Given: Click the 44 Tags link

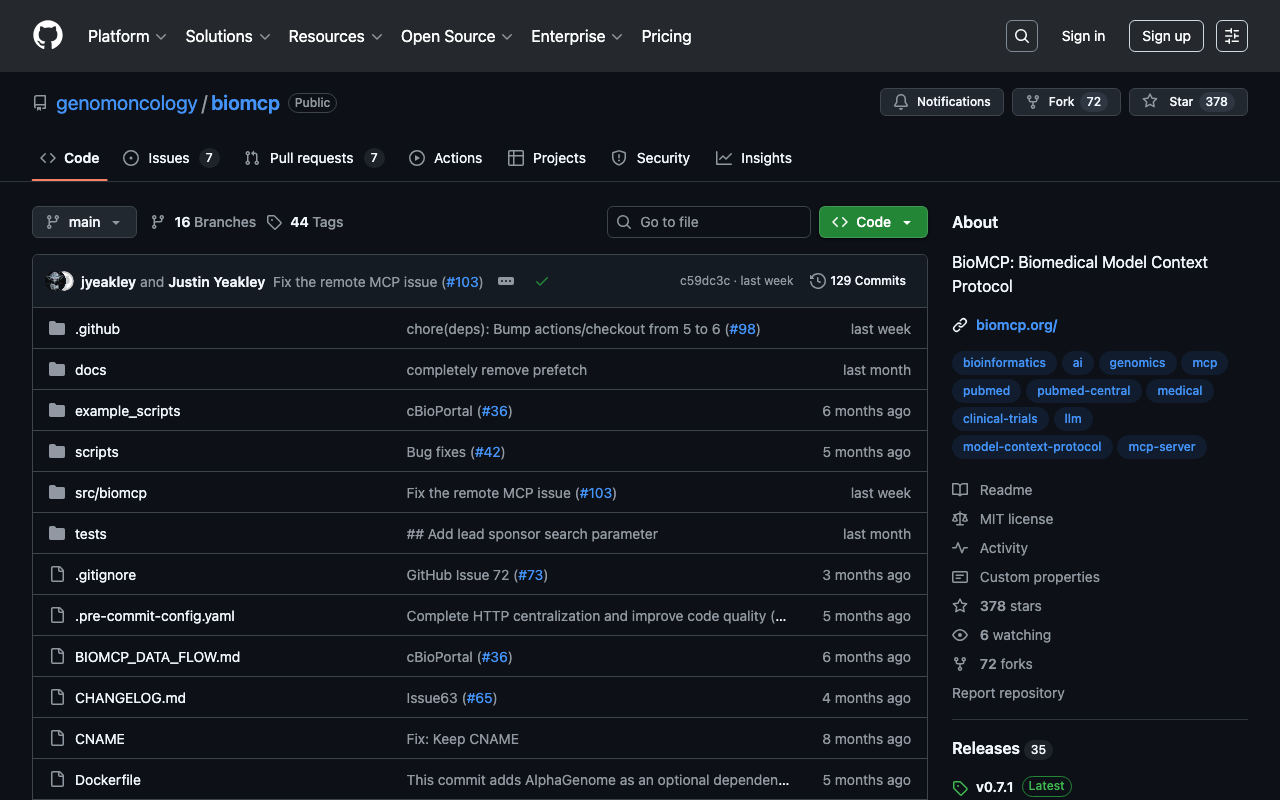Looking at the screenshot, I should [305, 222].
